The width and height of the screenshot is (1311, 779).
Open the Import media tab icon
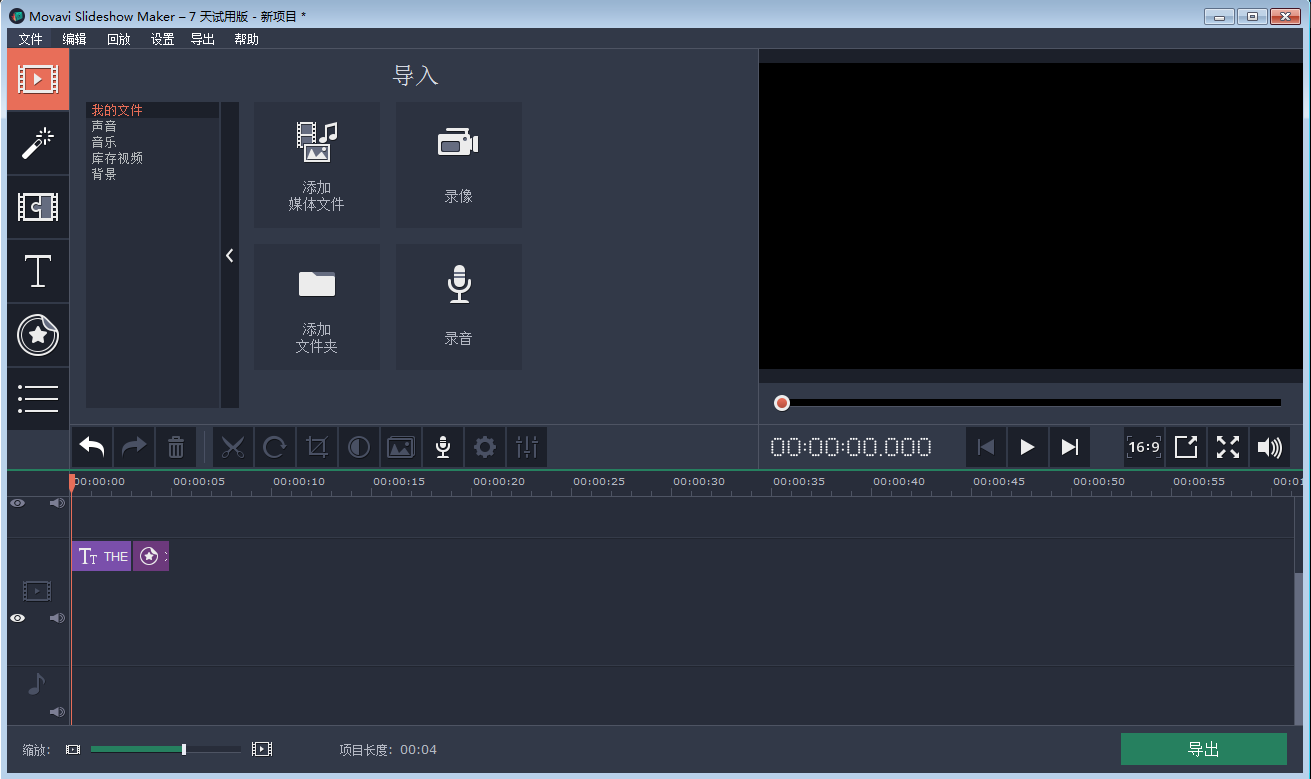38,79
